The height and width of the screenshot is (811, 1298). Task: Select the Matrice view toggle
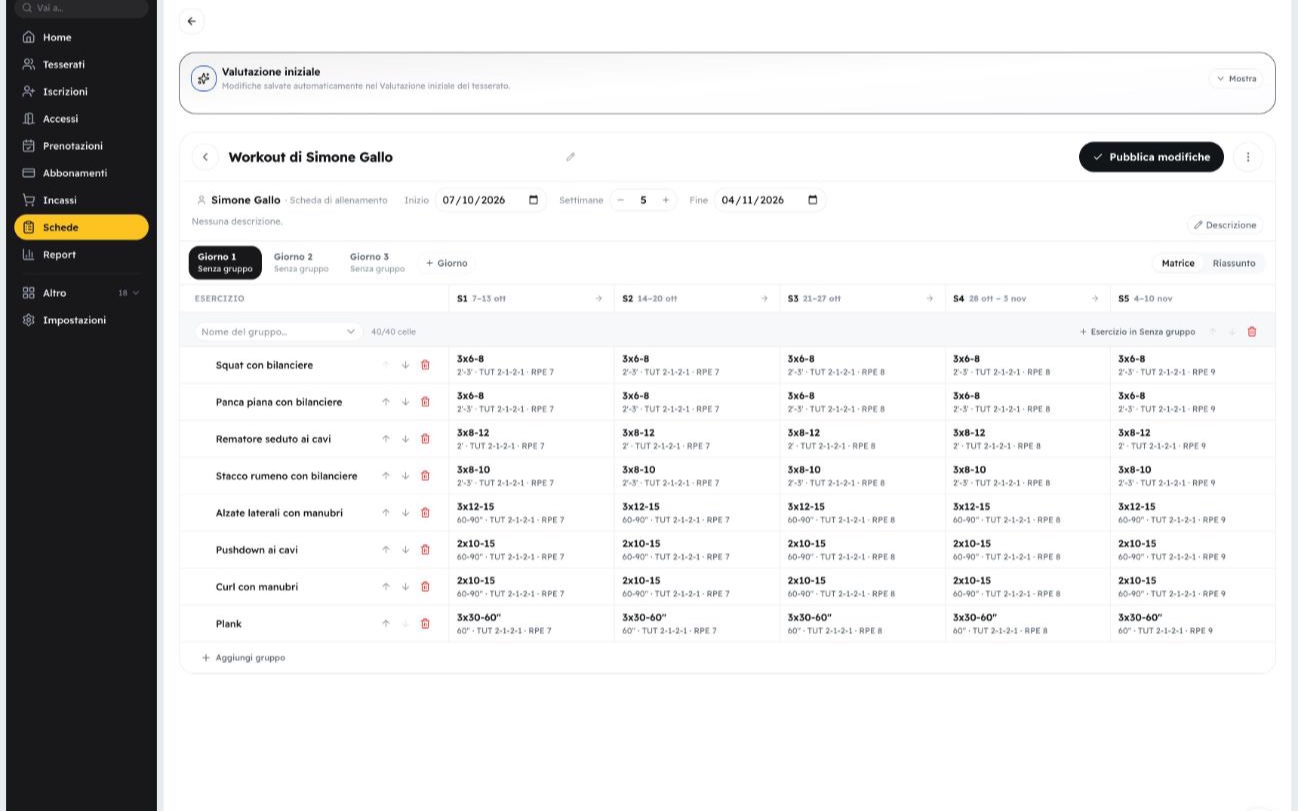pyautogui.click(x=1178, y=263)
